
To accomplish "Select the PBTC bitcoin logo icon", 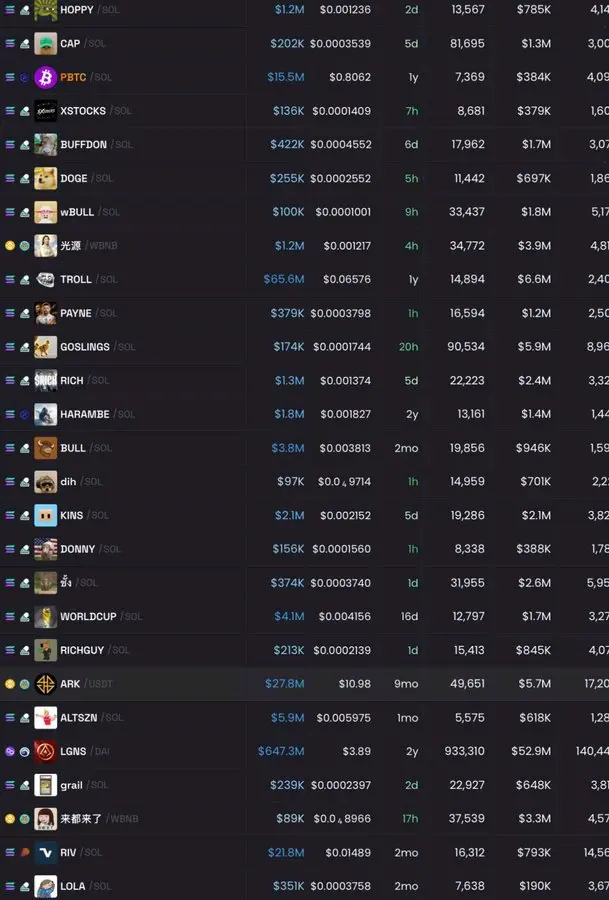I will click(45, 77).
